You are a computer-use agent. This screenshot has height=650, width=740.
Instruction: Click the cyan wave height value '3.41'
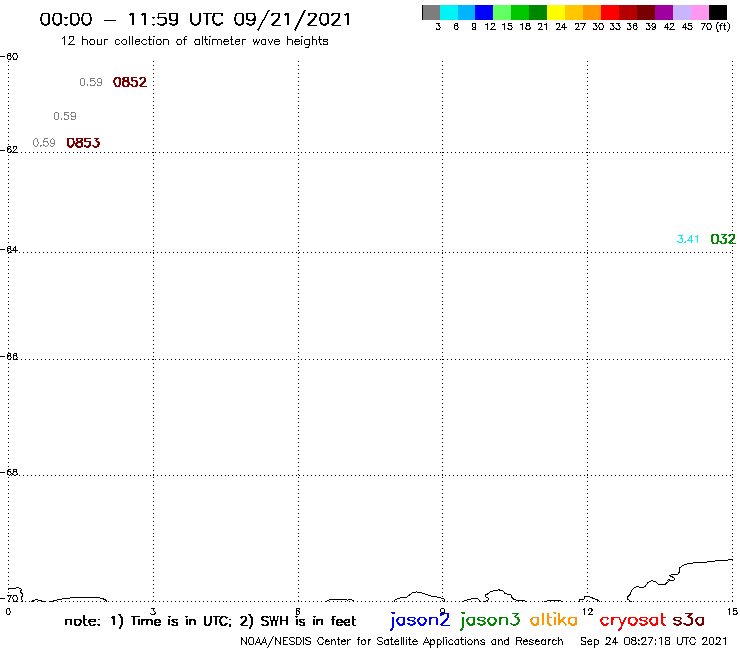coord(688,239)
